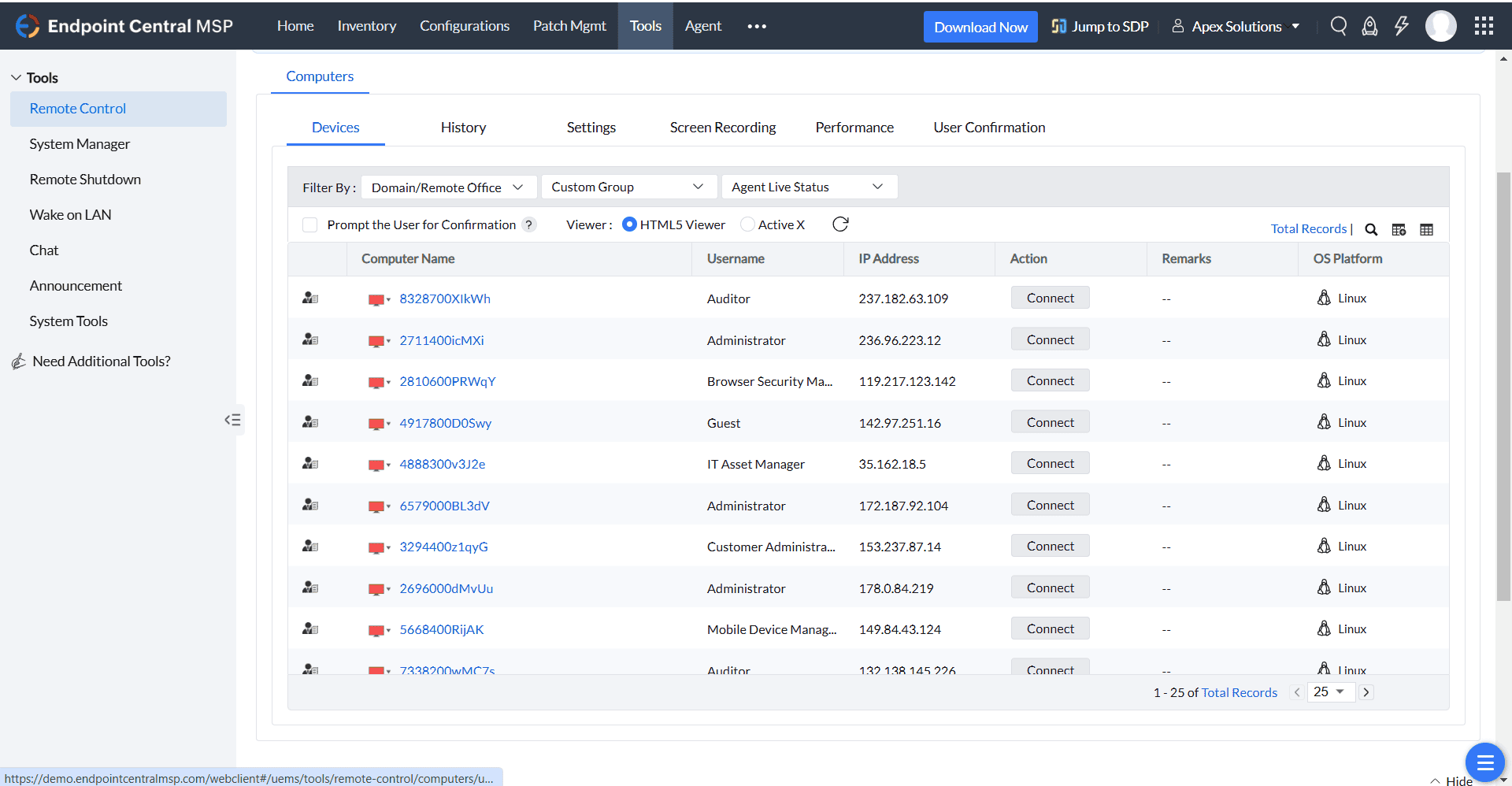The image size is (1512, 786).
Task: Select the Active X viewer radio button
Action: [x=747, y=224]
